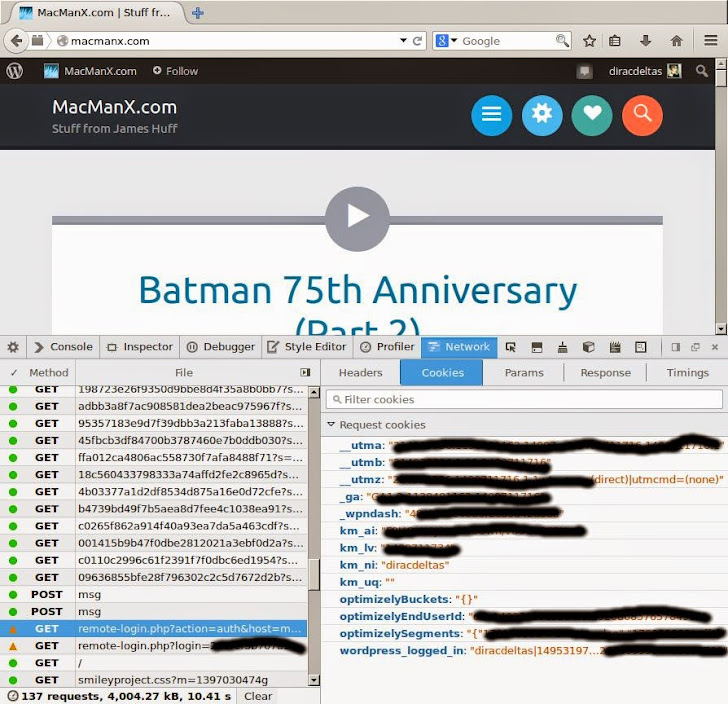Toggle the split console icon
Image resolution: width=728 pixels, height=704 pixels.
tap(537, 347)
